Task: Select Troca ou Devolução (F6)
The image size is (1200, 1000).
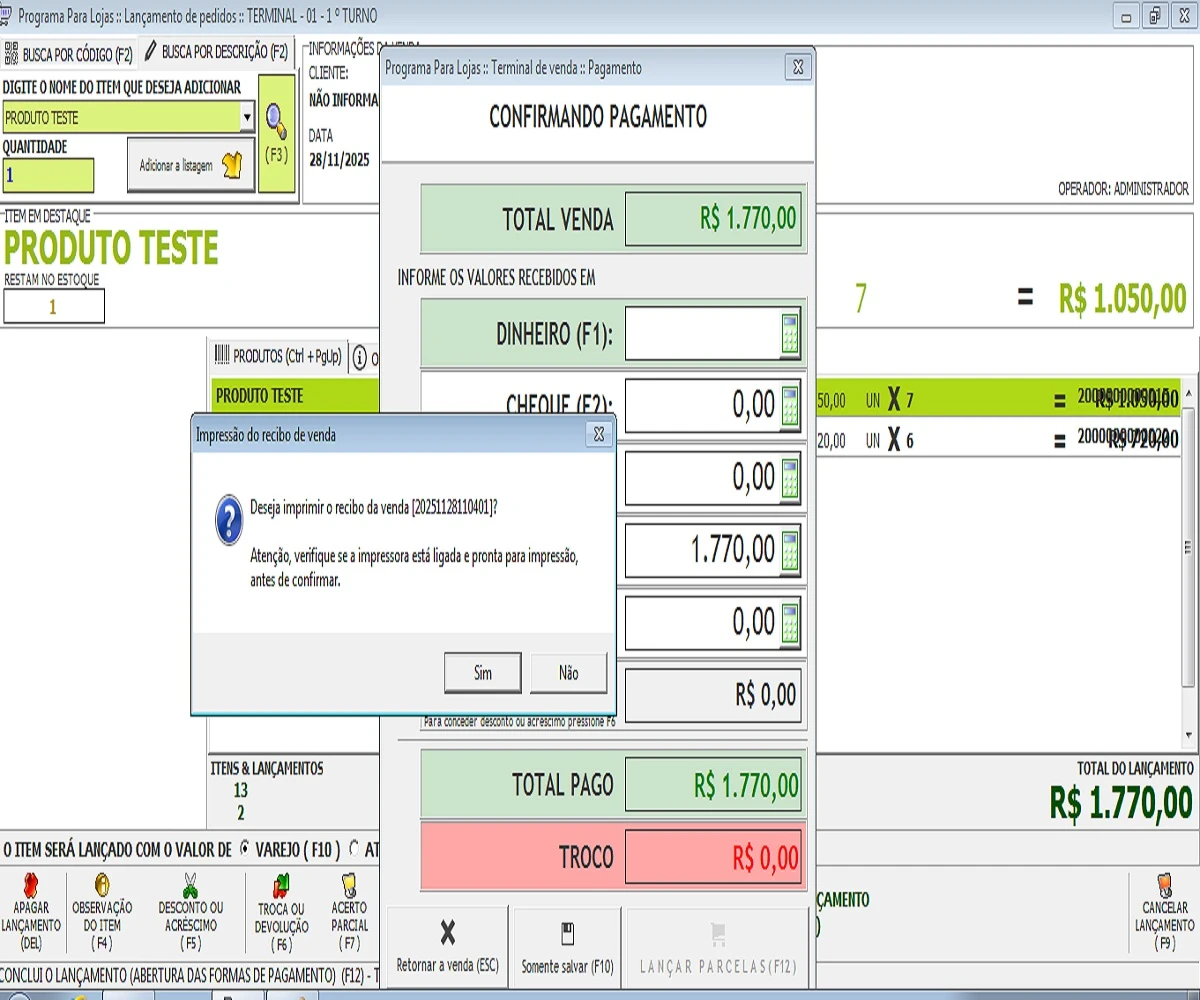Action: pyautogui.click(x=281, y=886)
